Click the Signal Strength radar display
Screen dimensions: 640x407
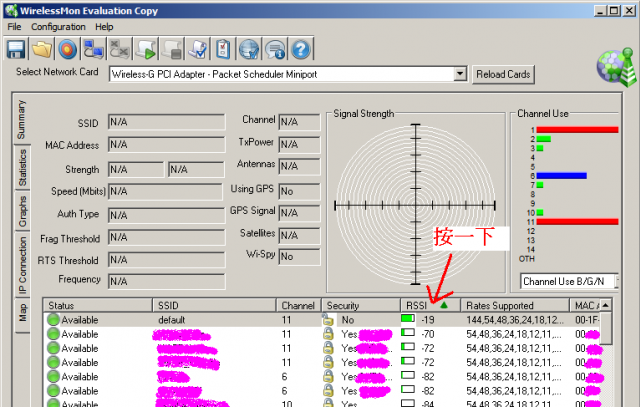point(415,204)
